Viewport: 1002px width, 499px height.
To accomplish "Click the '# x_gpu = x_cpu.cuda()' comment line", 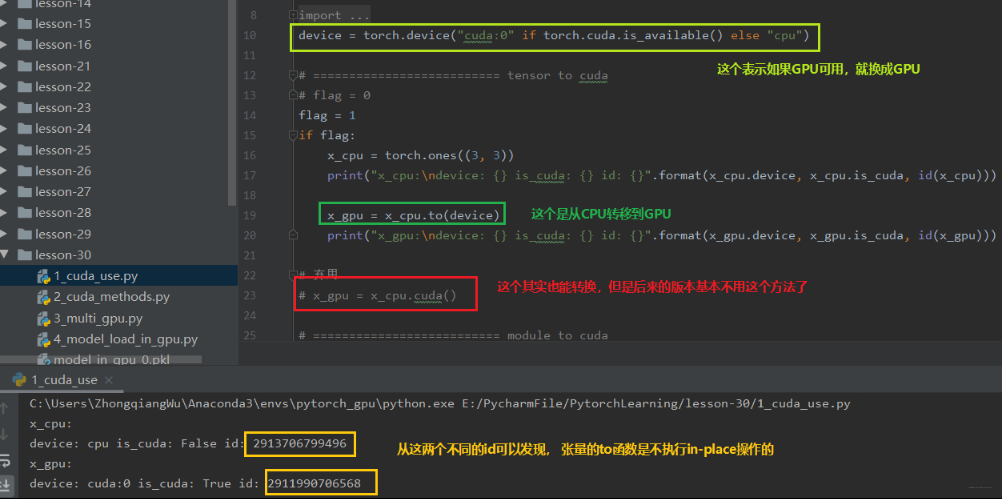I will (x=378, y=296).
